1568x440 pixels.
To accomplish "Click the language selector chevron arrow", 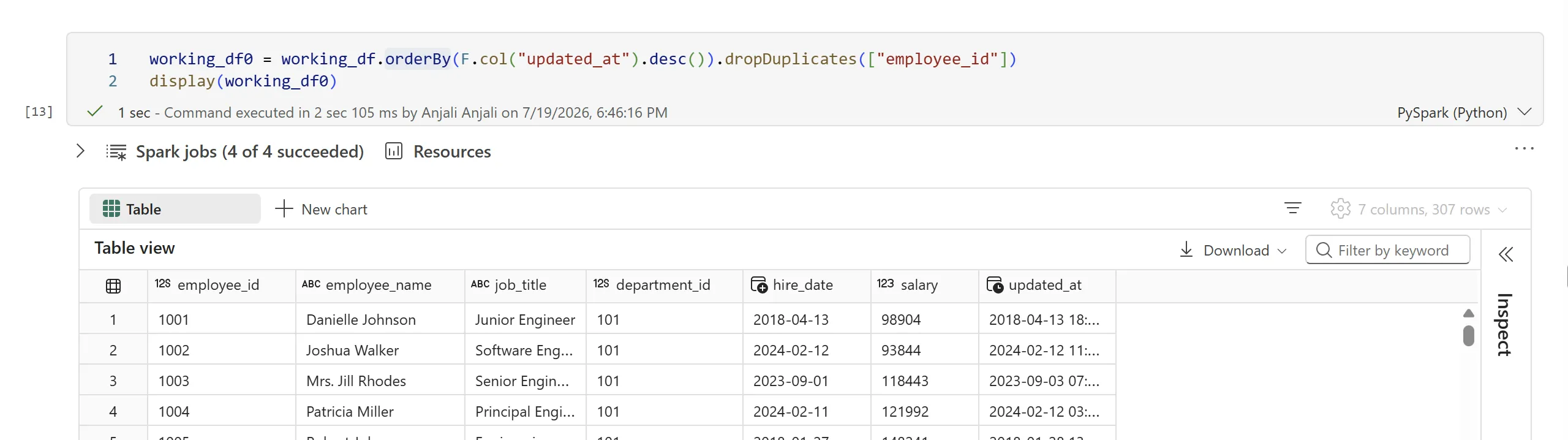I will pos(1525,112).
